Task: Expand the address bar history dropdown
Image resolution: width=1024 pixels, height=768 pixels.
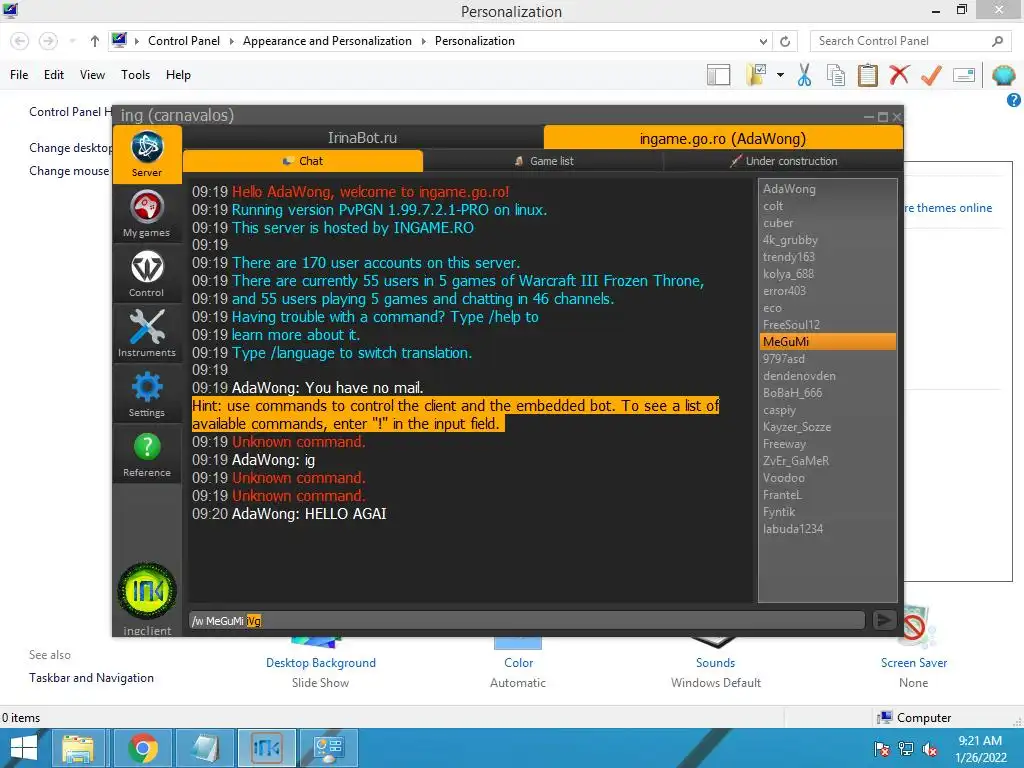Action: 763,41
